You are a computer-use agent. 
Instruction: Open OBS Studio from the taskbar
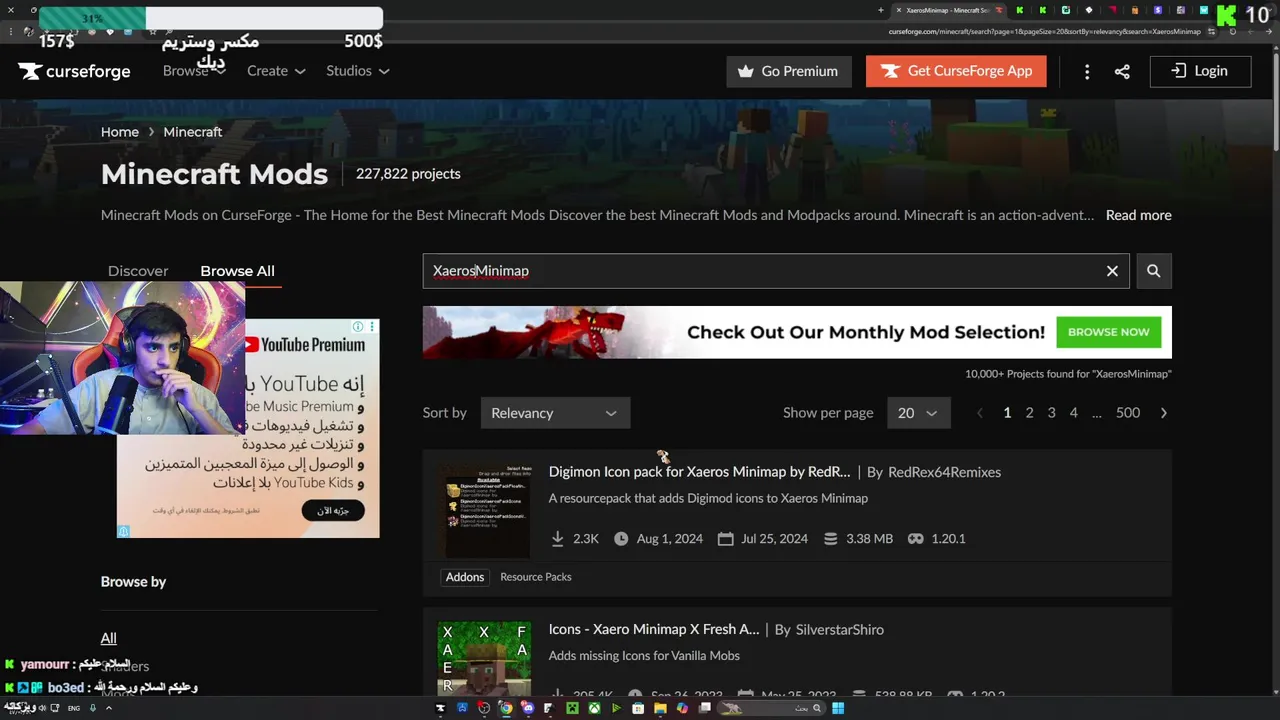pos(484,708)
